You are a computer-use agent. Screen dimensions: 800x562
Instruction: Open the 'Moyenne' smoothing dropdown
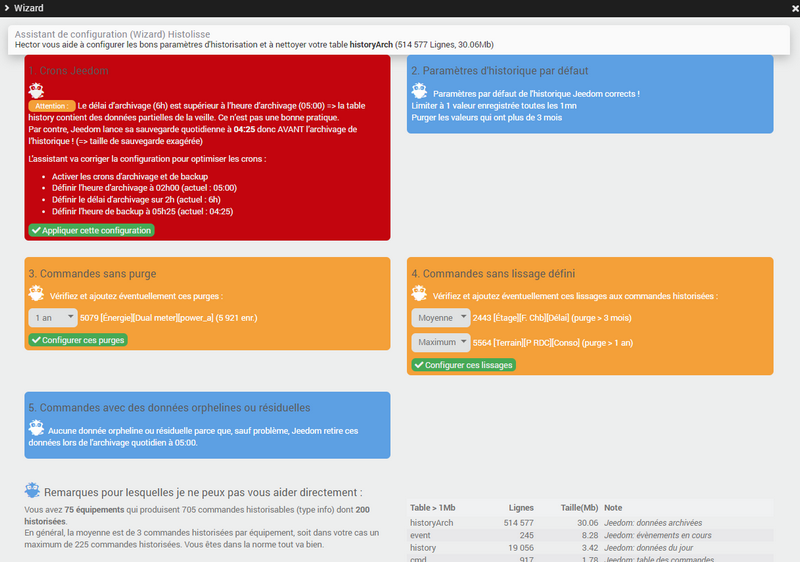click(440, 318)
